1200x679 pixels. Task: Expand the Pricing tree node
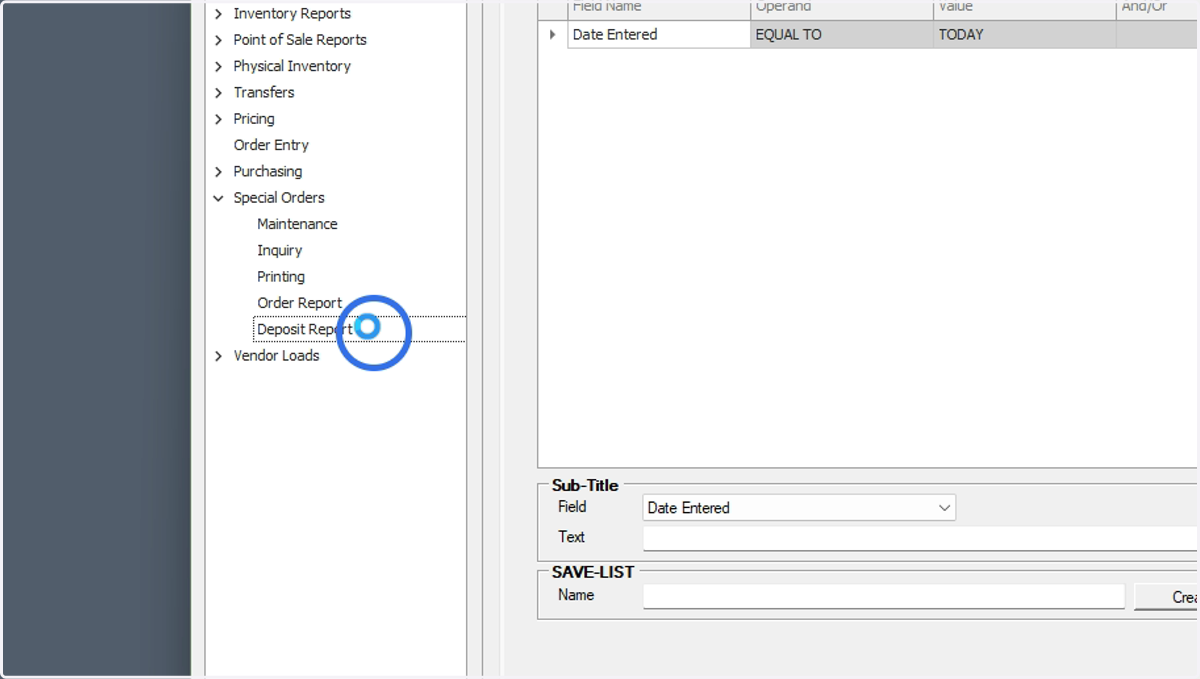pyautogui.click(x=218, y=119)
